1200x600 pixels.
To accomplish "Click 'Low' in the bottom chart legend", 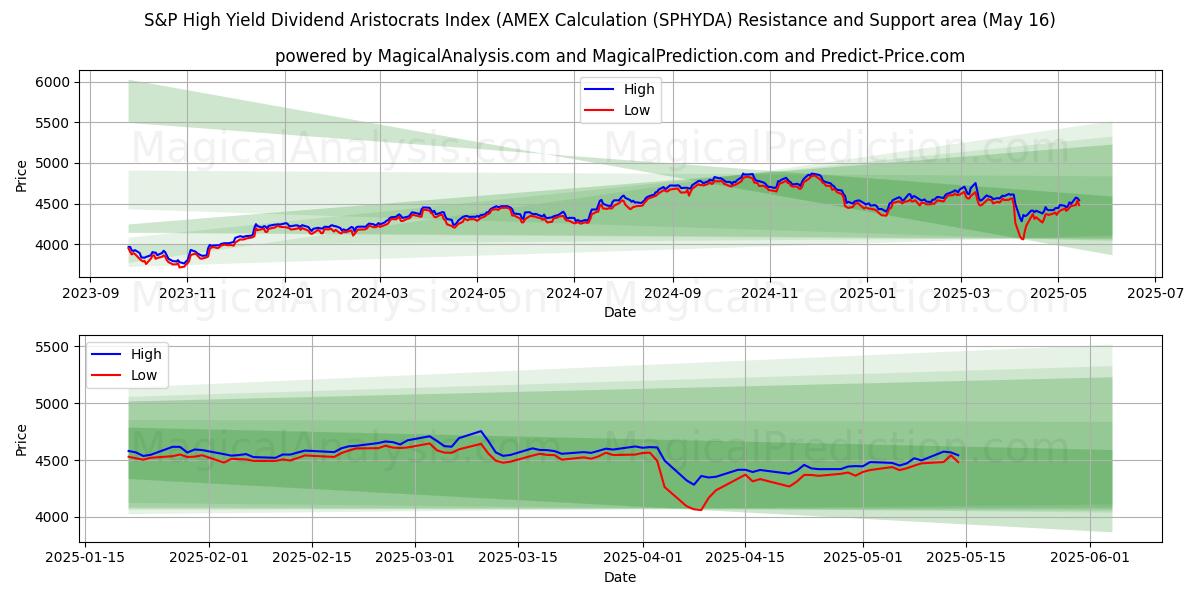I will coord(143,375).
